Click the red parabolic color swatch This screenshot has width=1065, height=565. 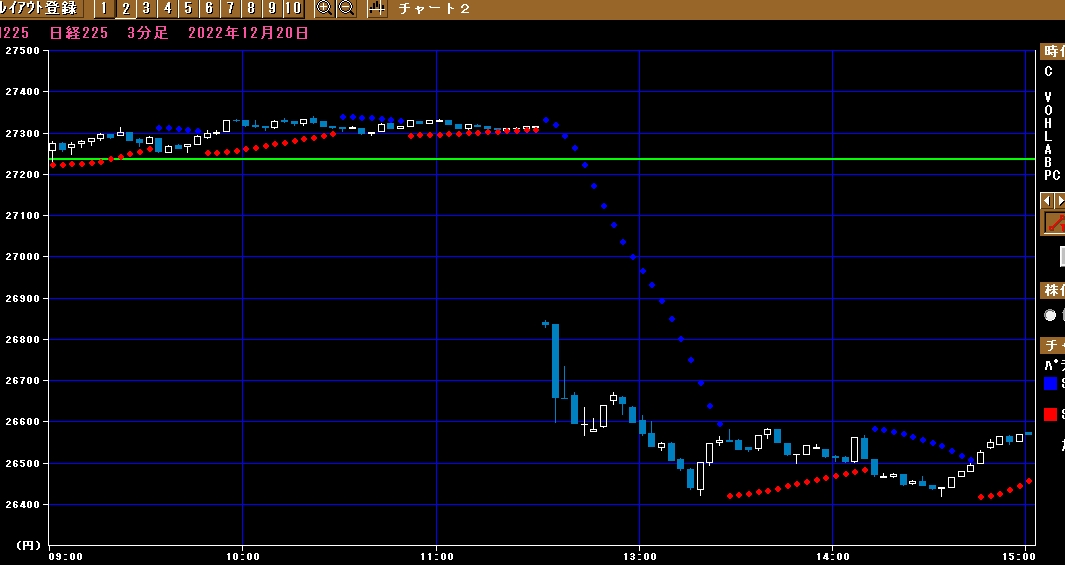tap(1050, 414)
